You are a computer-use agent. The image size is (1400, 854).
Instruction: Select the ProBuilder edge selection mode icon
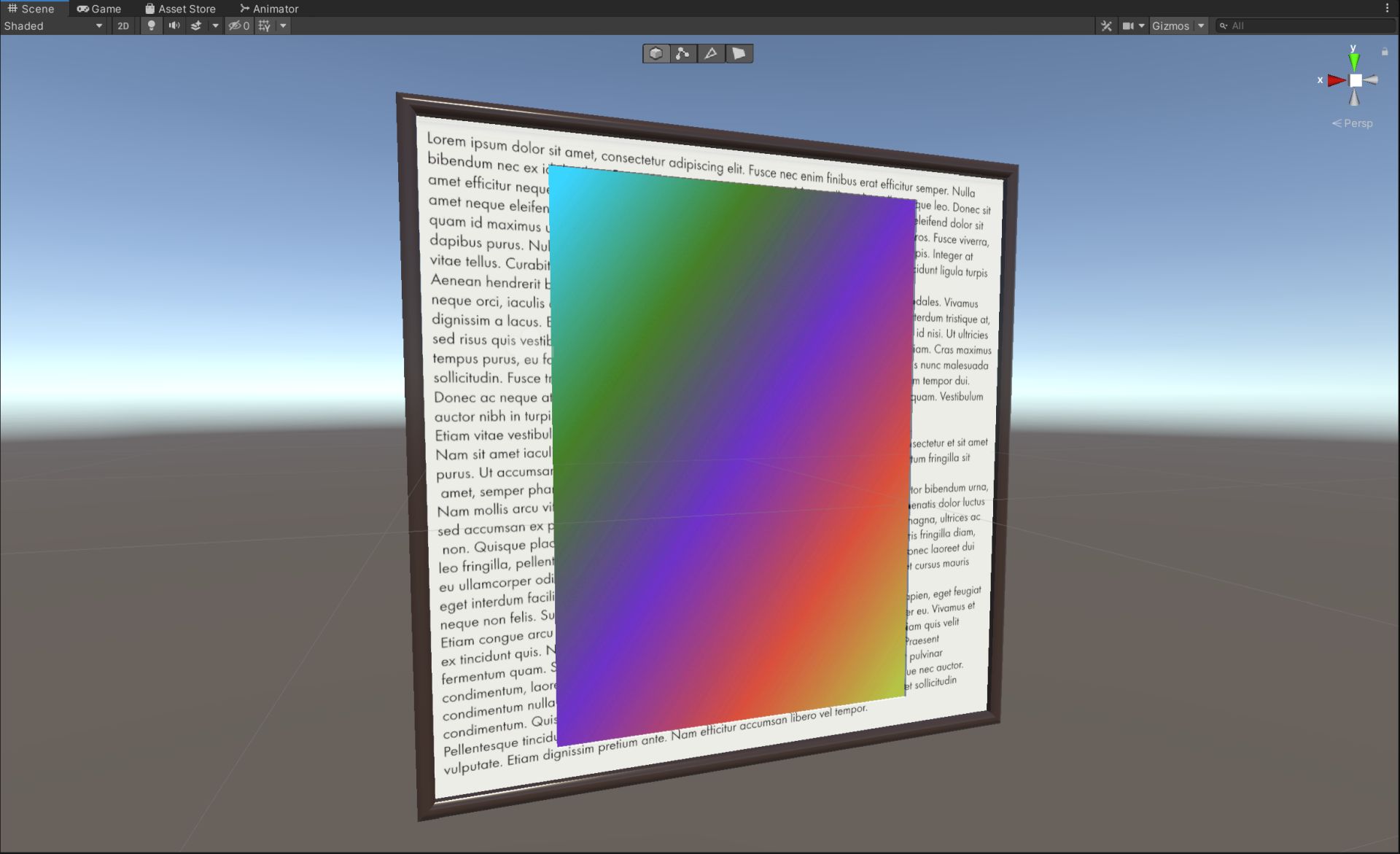coord(711,53)
